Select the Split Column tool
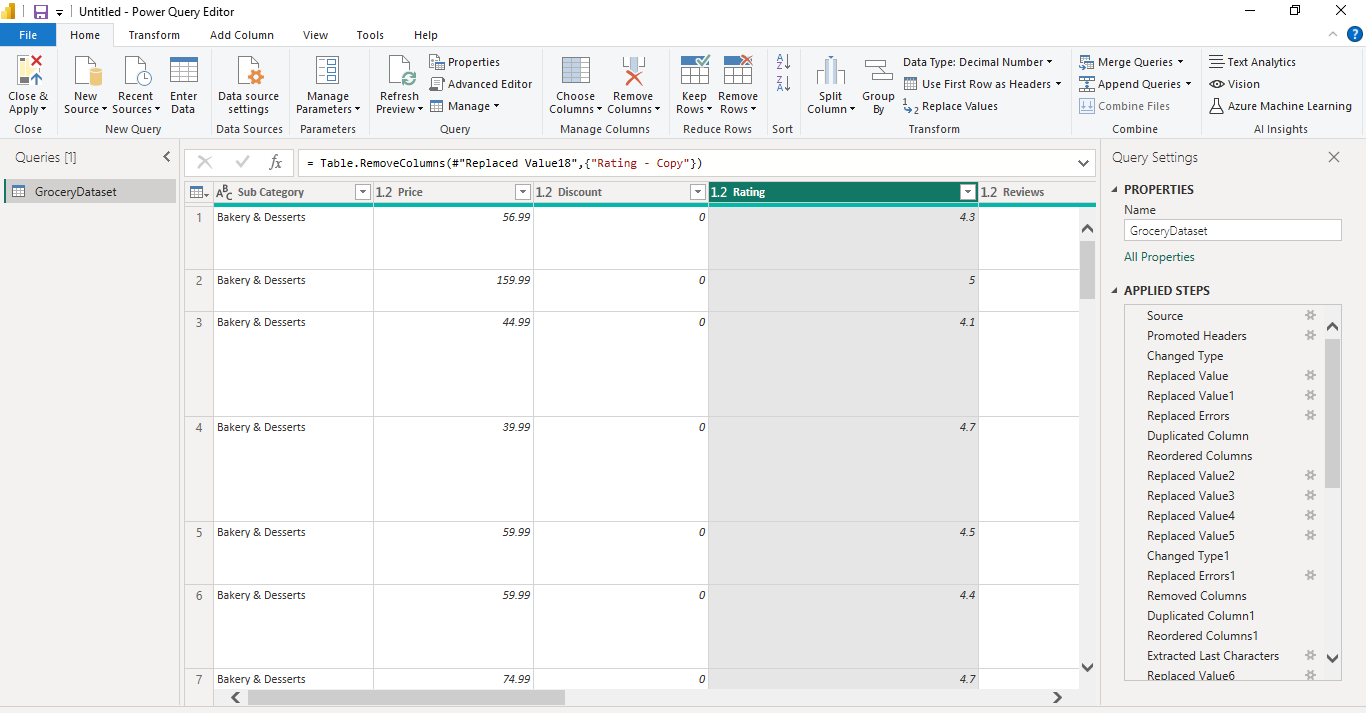This screenshot has width=1366, height=713. (830, 85)
